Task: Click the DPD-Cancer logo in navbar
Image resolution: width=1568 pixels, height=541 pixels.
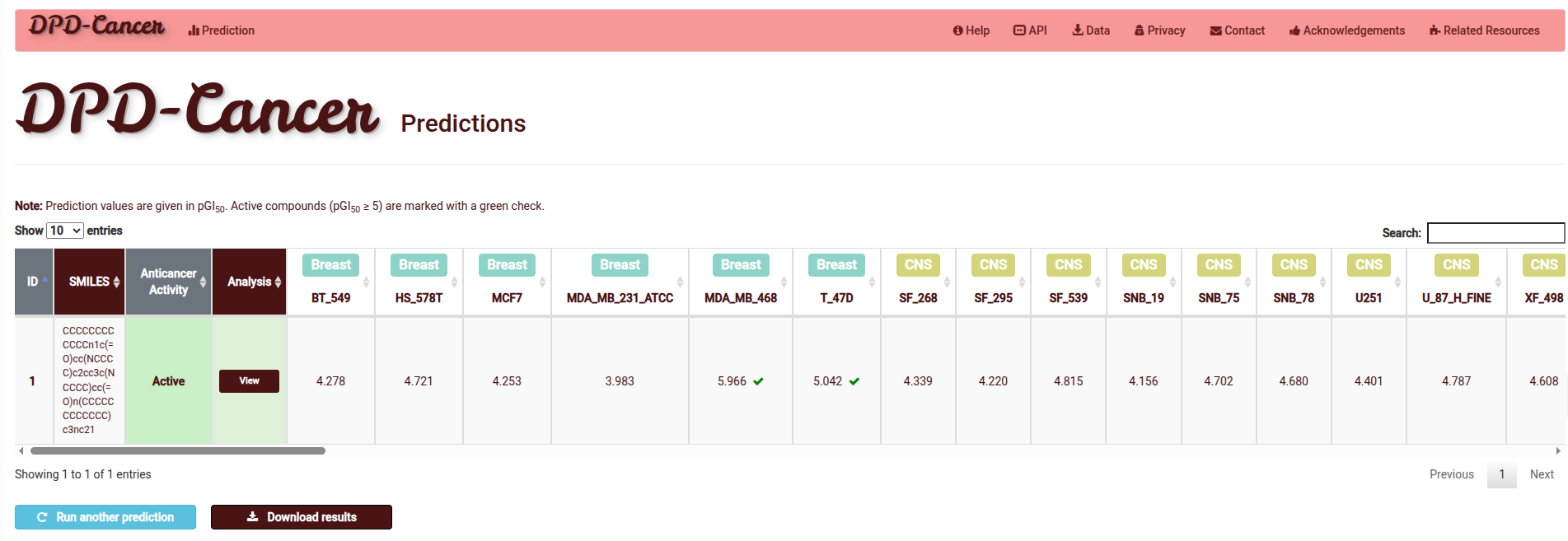Action: pos(96,27)
